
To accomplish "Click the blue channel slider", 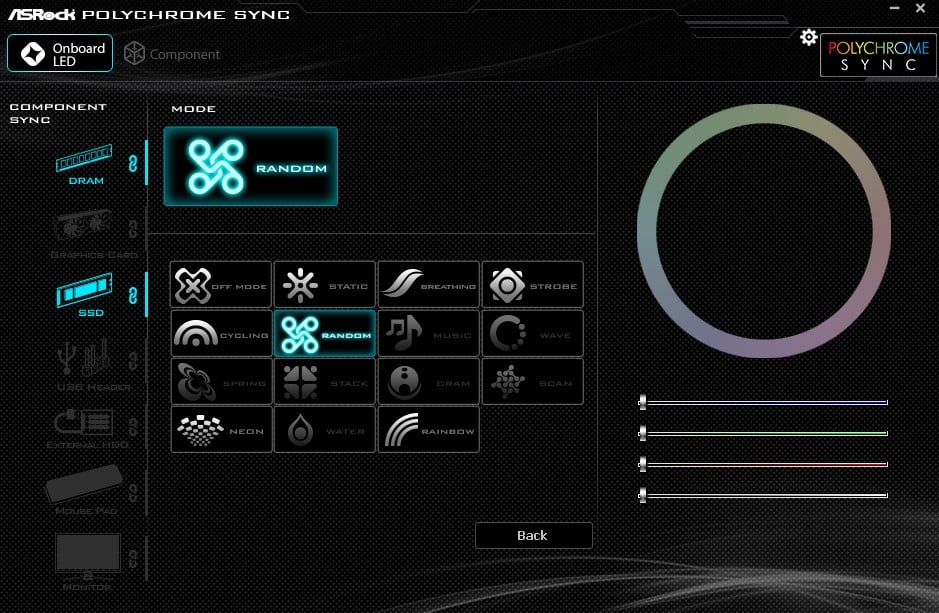I will pyautogui.click(x=764, y=402).
